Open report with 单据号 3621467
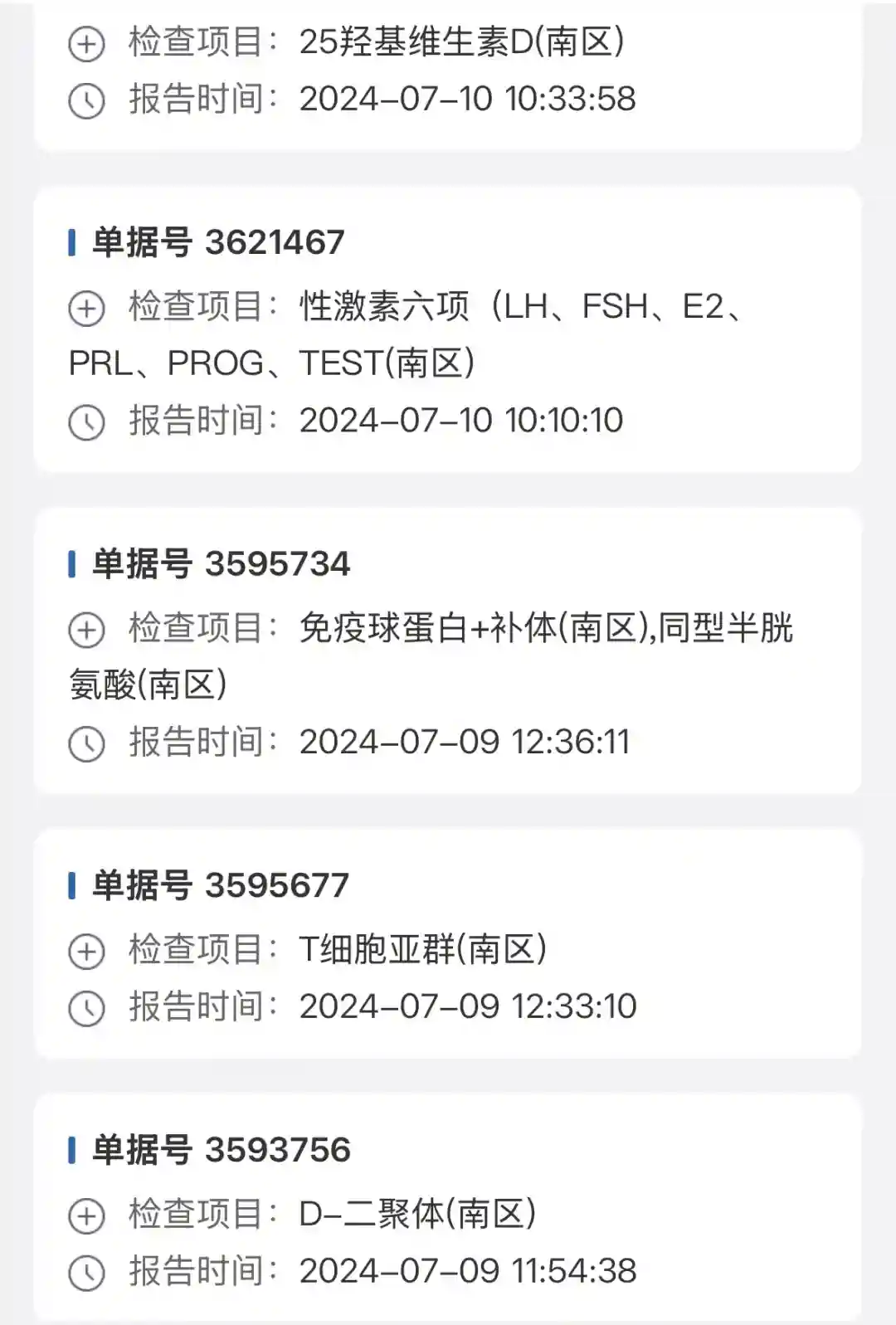 217,243
